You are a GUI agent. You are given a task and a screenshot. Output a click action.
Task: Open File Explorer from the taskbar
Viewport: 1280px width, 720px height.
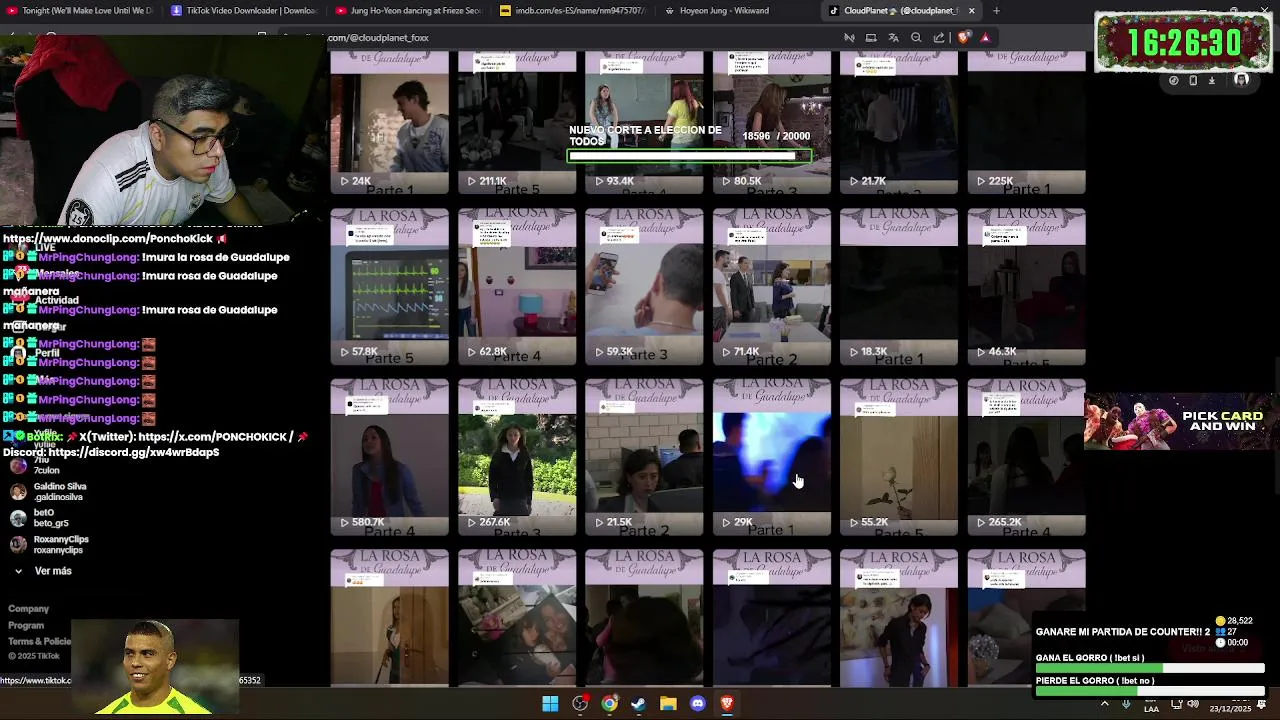coord(668,704)
